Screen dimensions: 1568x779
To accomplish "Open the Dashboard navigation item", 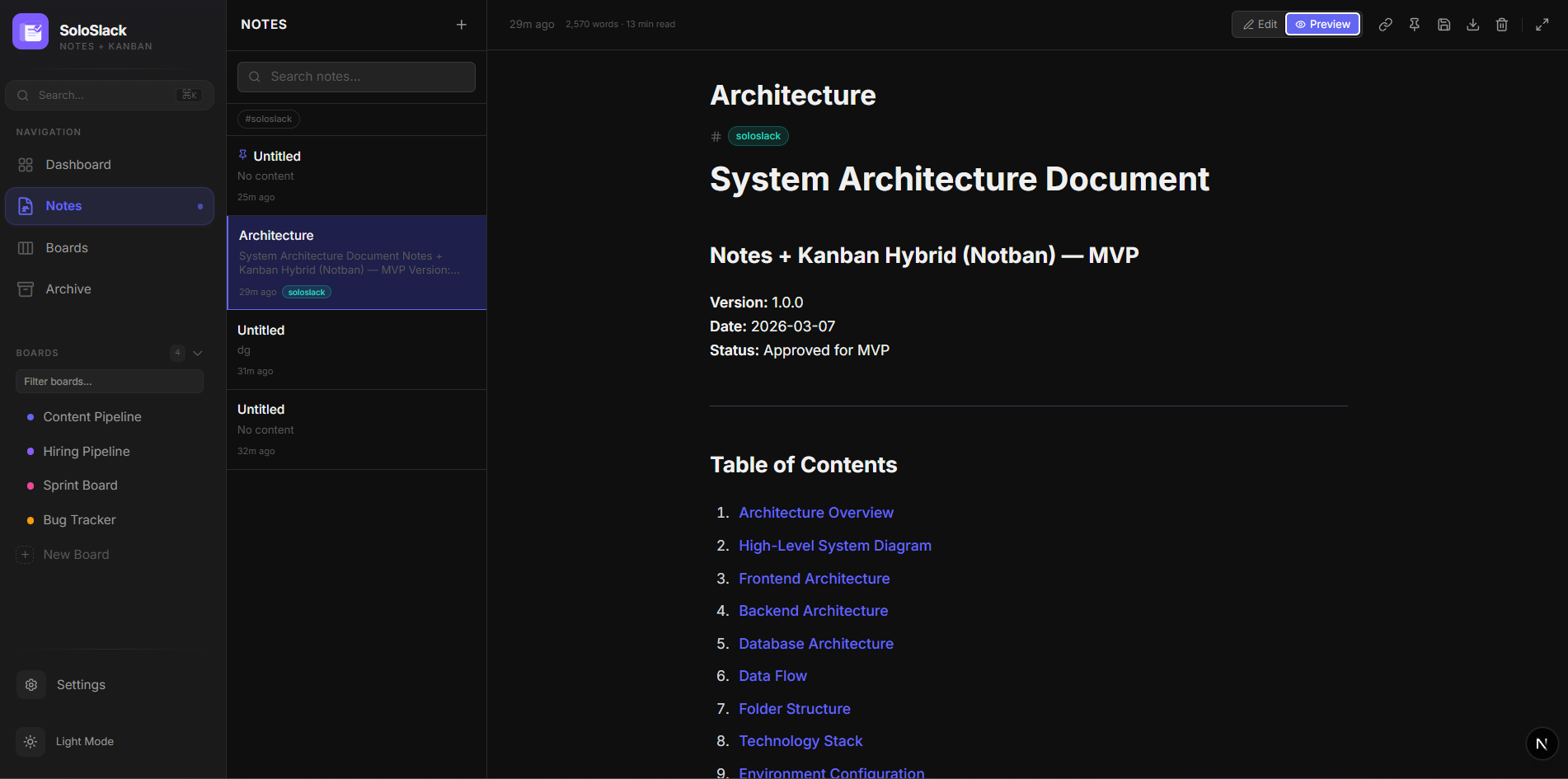I will point(77,165).
